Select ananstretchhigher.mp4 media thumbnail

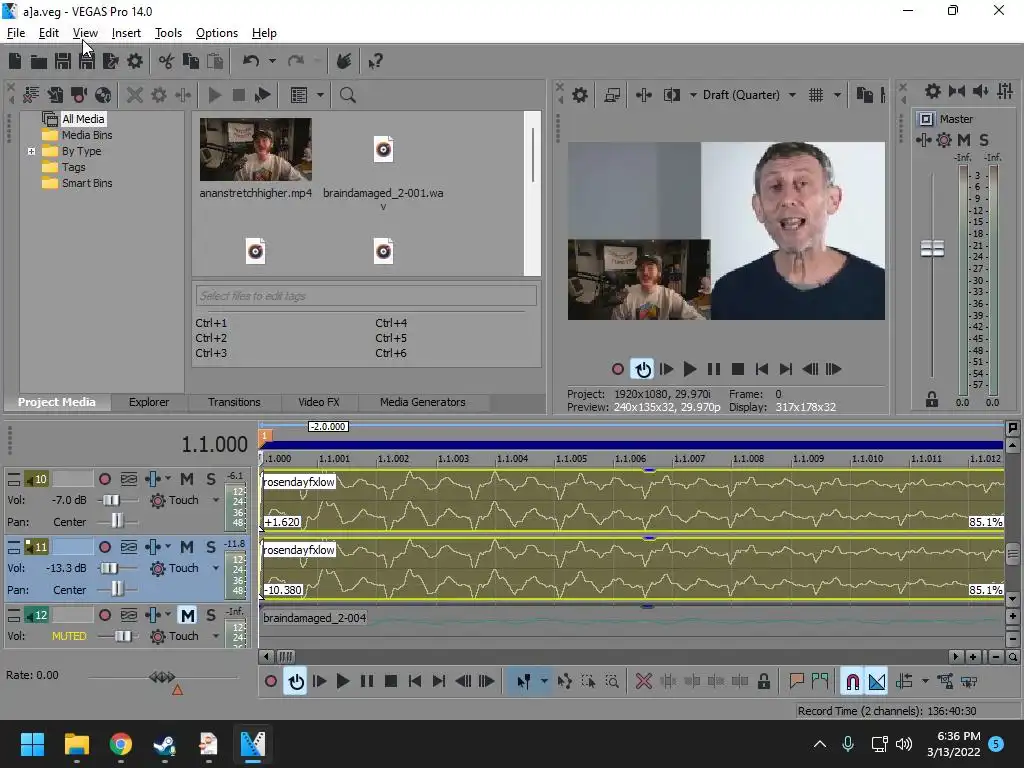(x=255, y=150)
